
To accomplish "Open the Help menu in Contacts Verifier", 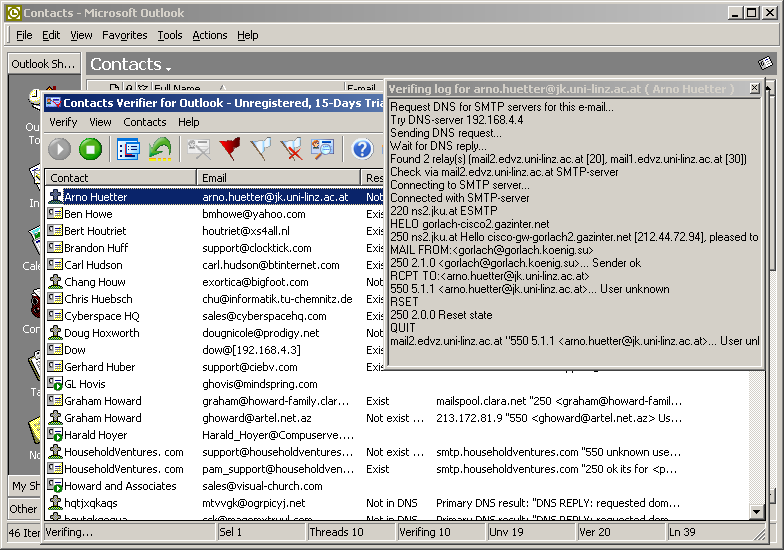I will (188, 122).
